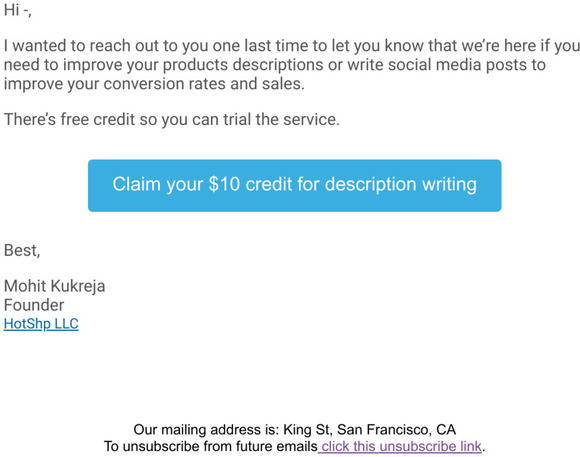Image resolution: width=580 pixels, height=457 pixels.
Task: Click the phrase 'conversion rates and sales'
Action: pos(203,84)
